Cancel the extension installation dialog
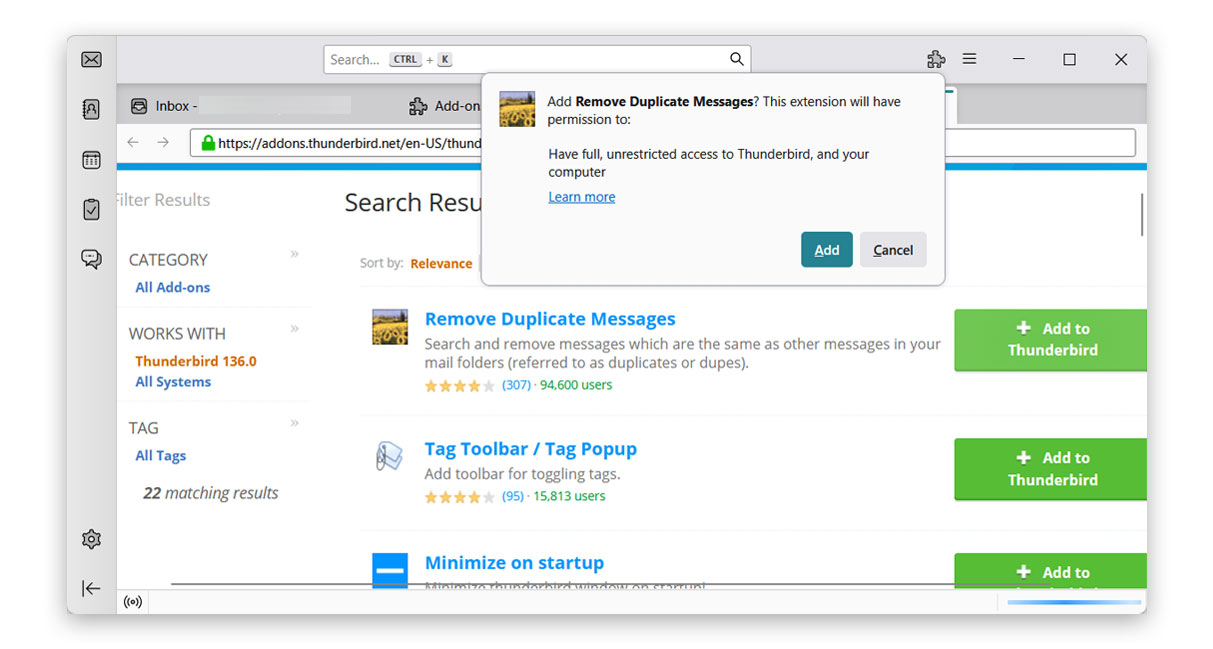Viewport: 1213px width, 649px height. tap(893, 249)
